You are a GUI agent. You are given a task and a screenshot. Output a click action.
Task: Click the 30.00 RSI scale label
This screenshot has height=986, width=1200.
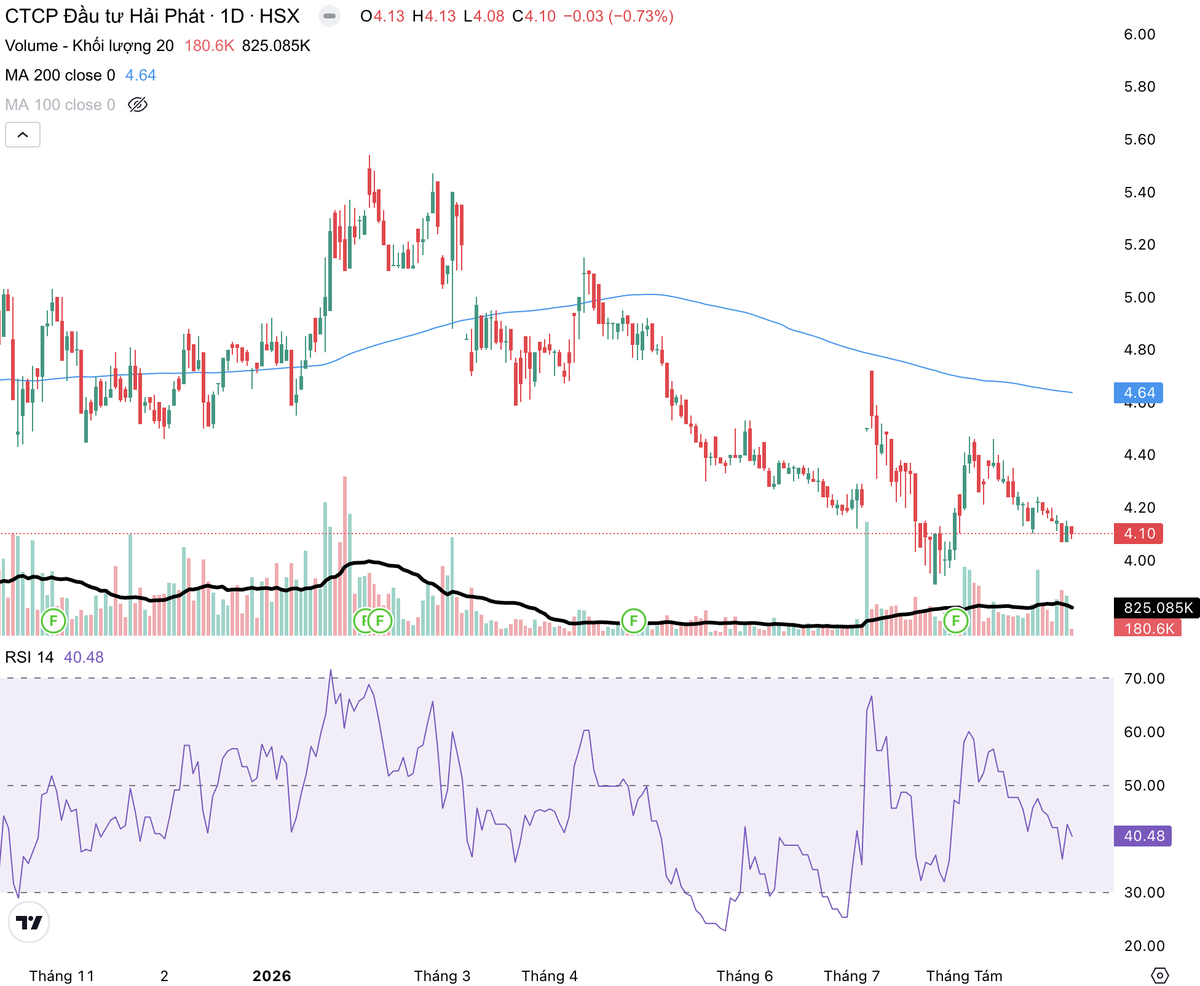click(x=1143, y=892)
